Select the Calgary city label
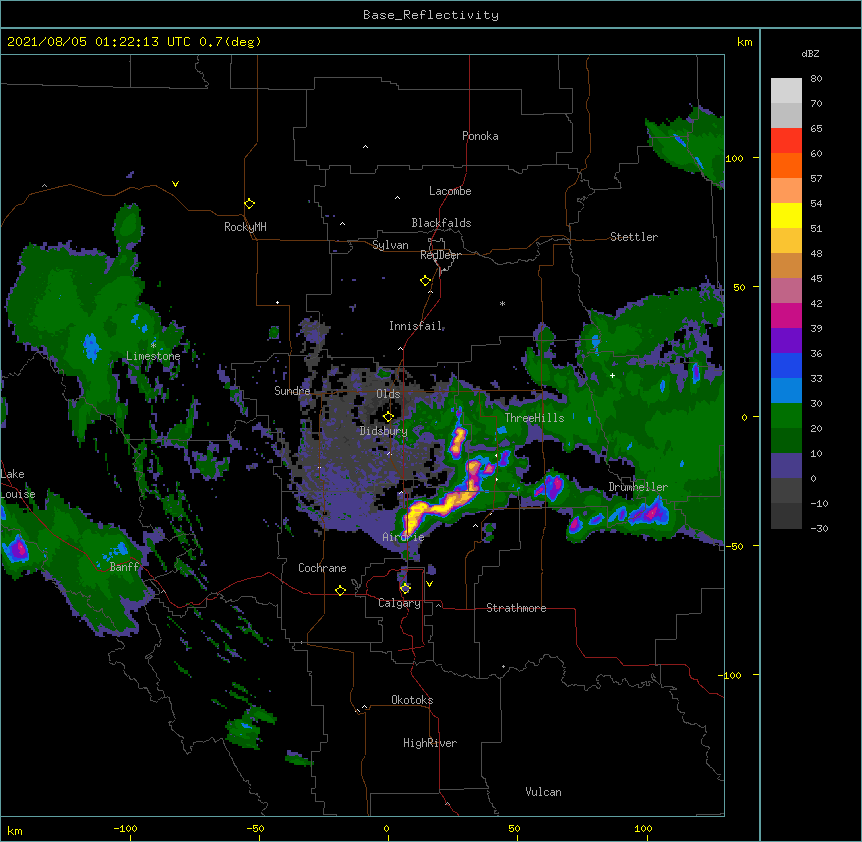Screen dimensions: 862x842 pyautogui.click(x=399, y=603)
